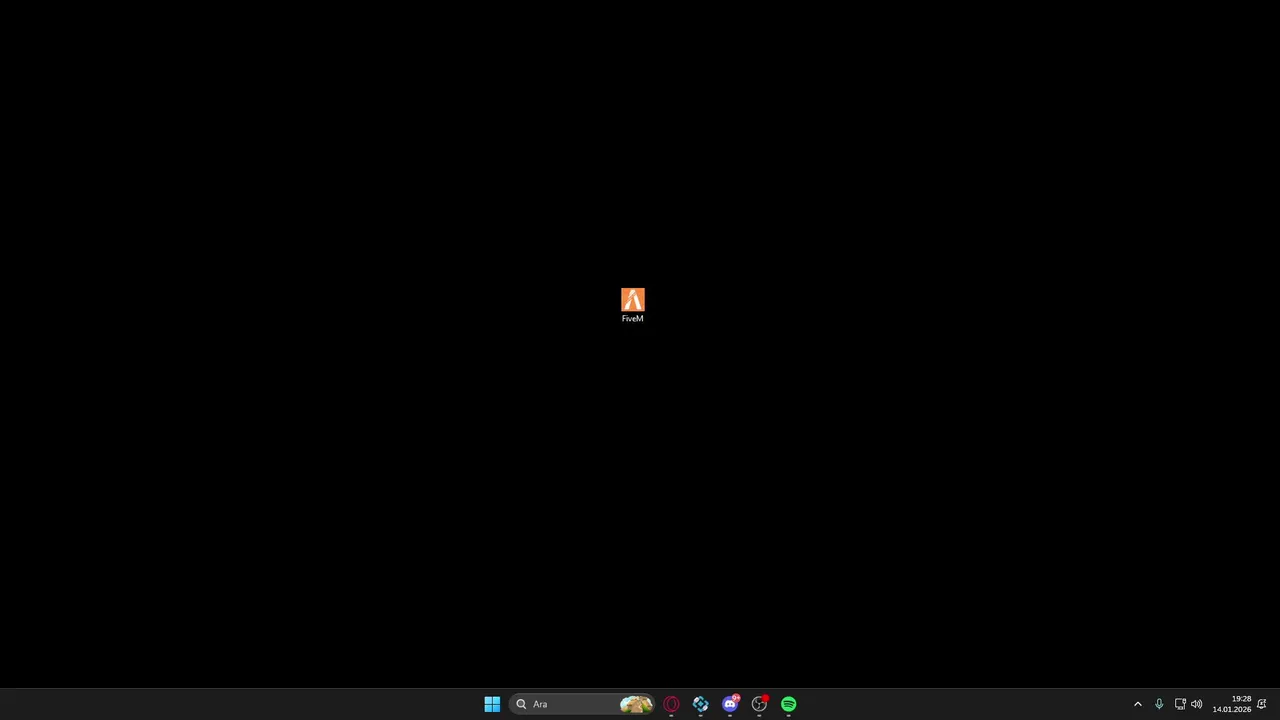
Task: Open Spotify from the taskbar
Action: 789,704
